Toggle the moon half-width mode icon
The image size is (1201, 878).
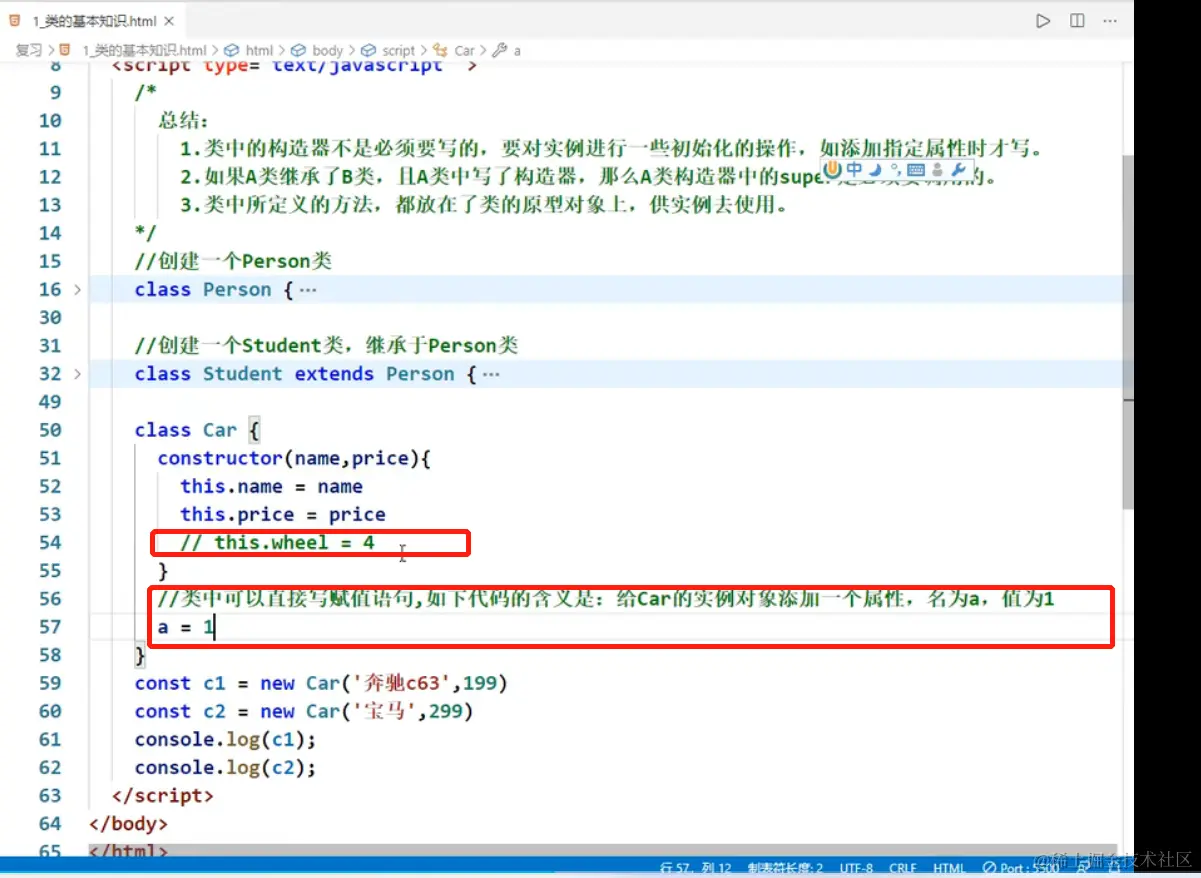pyautogui.click(x=875, y=169)
